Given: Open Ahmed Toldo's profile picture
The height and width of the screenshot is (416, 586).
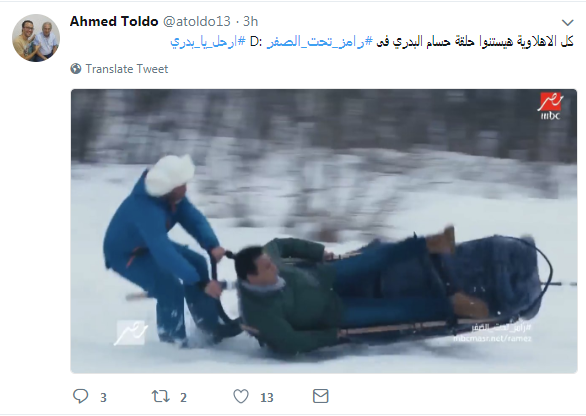Looking at the screenshot, I should pos(36,38).
